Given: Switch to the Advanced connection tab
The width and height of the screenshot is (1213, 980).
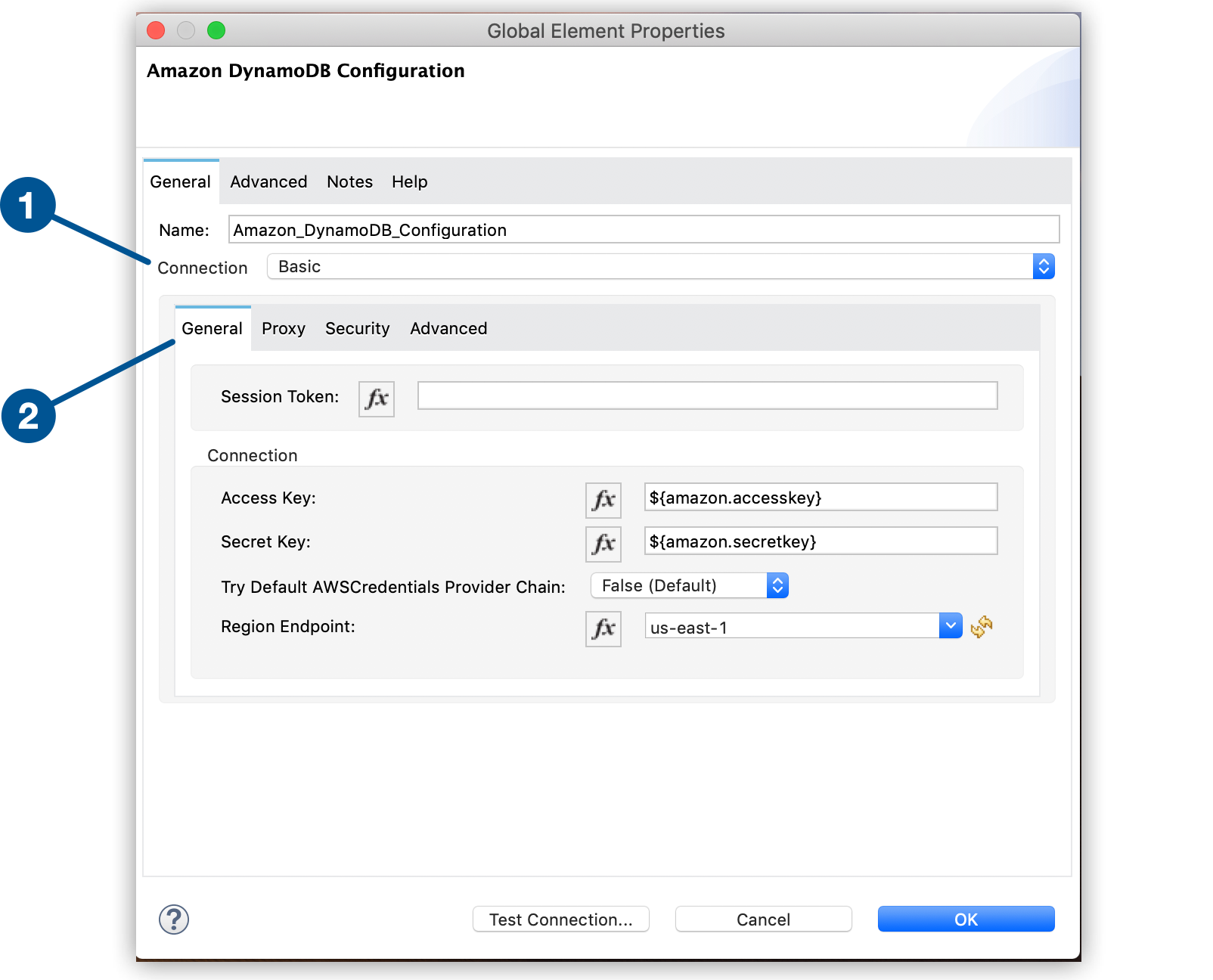Looking at the screenshot, I should coord(448,328).
